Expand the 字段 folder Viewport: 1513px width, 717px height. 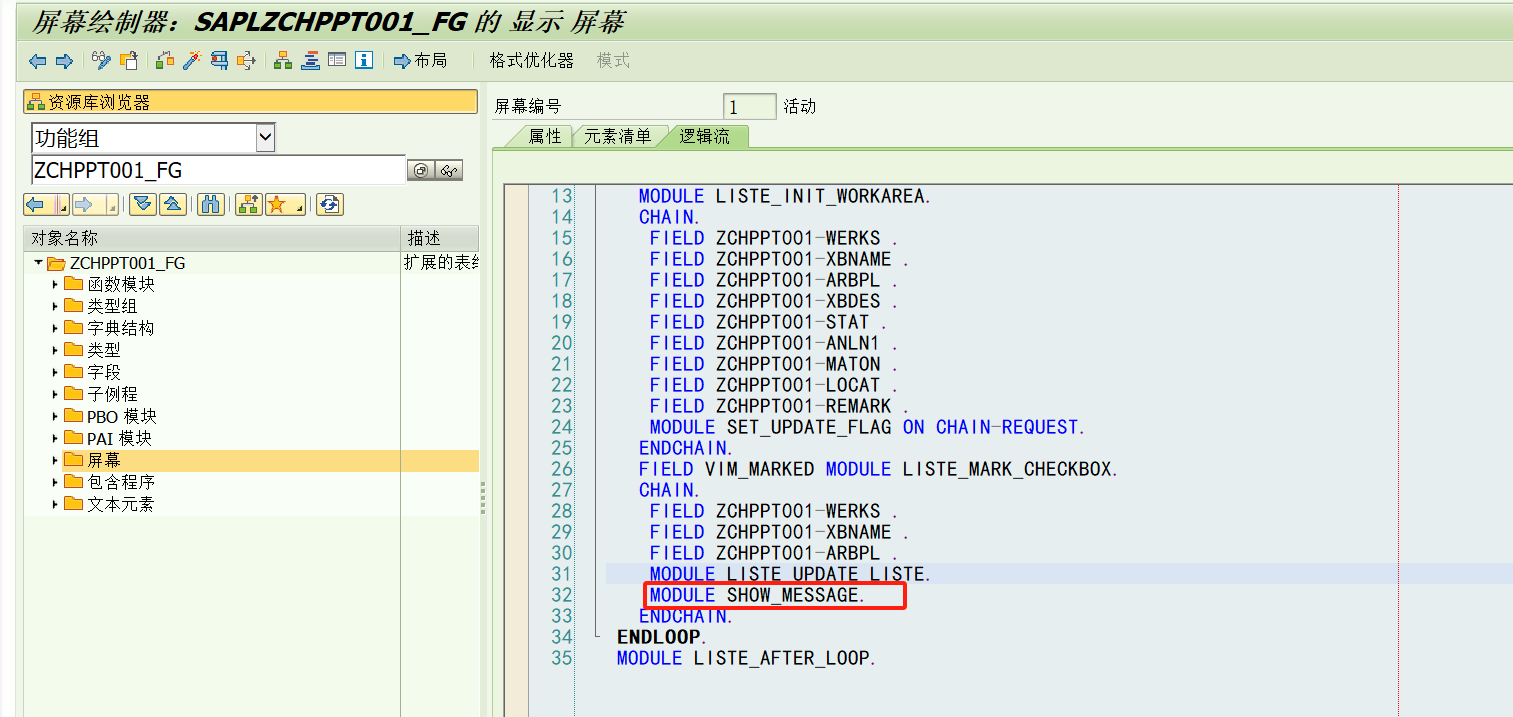55,373
